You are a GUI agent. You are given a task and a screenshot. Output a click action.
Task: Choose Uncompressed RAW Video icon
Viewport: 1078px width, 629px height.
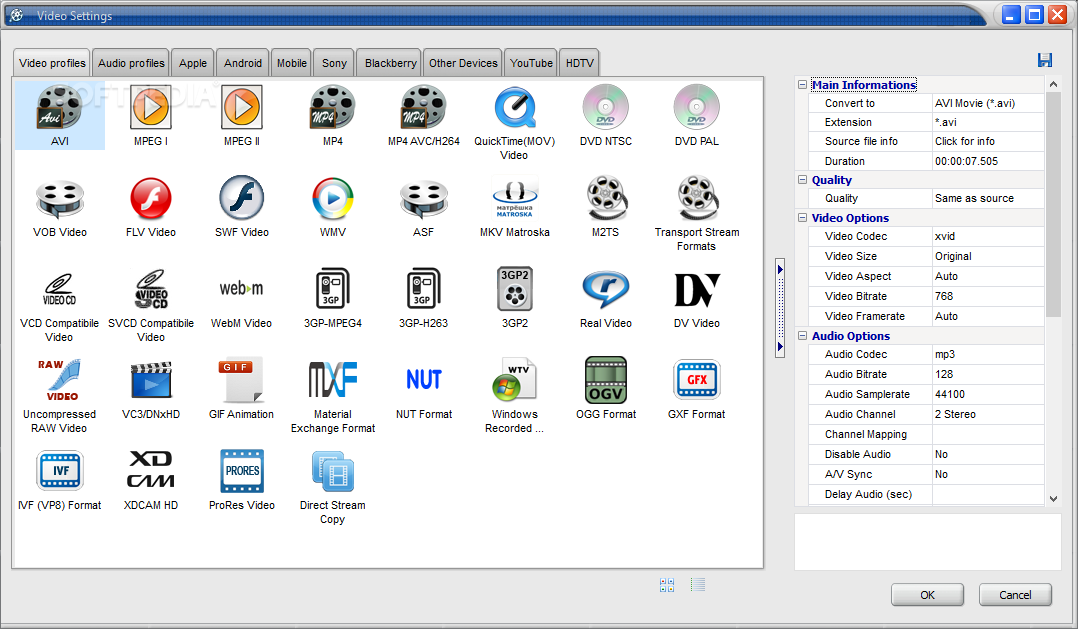tap(60, 380)
